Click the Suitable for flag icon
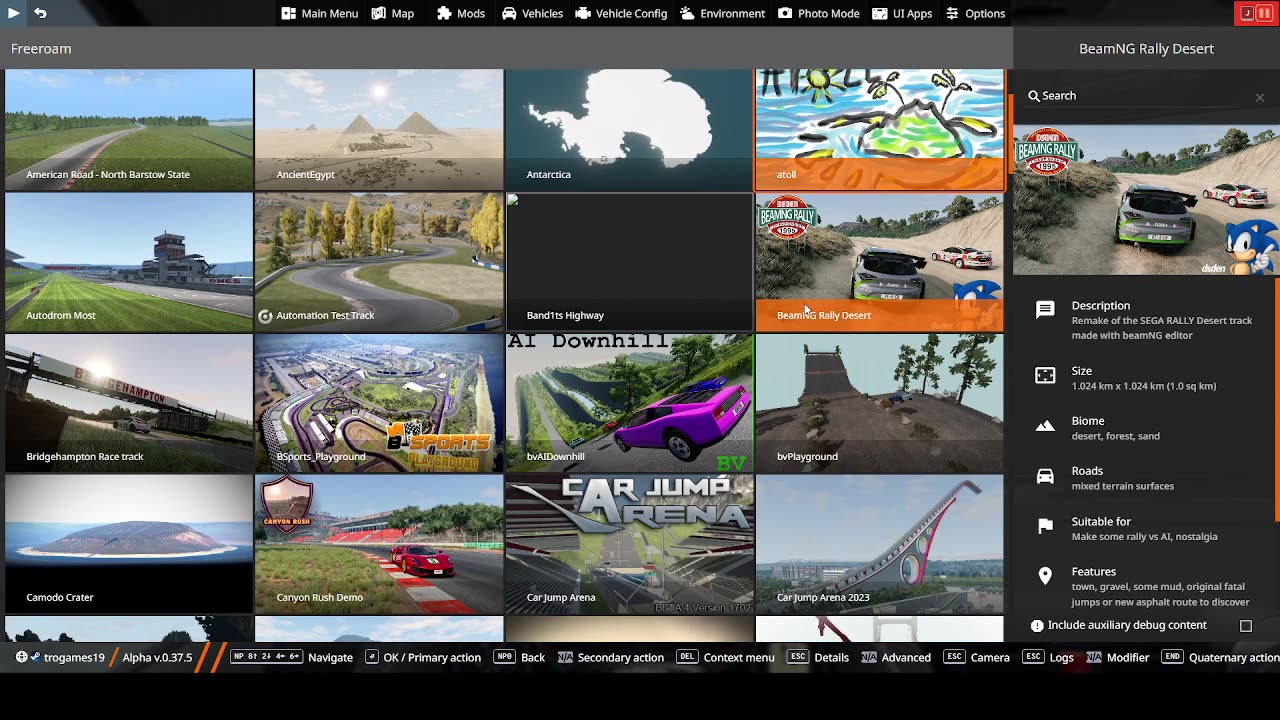The height and width of the screenshot is (720, 1280). point(1045,526)
